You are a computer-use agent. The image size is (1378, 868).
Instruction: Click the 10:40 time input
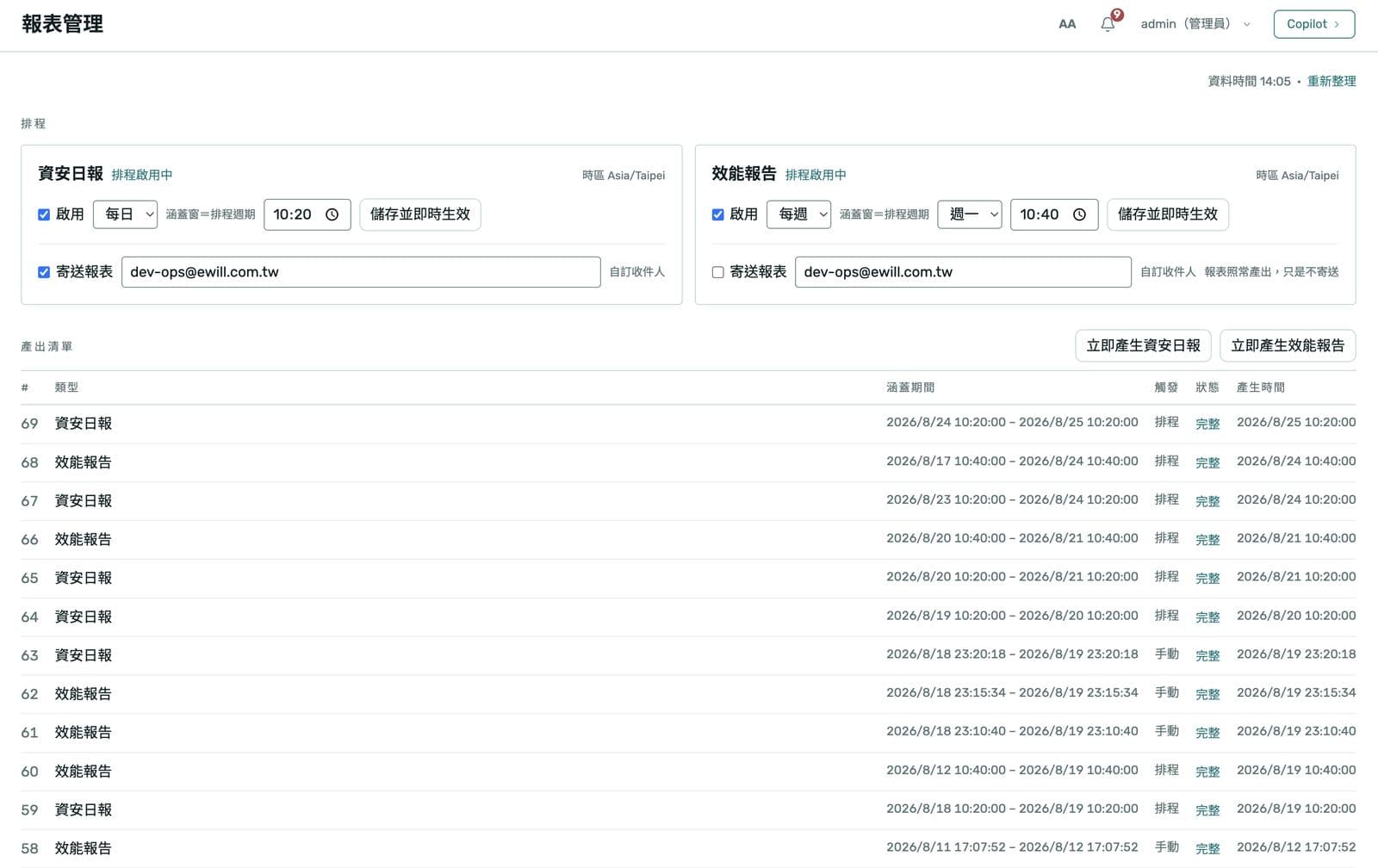click(x=1054, y=214)
